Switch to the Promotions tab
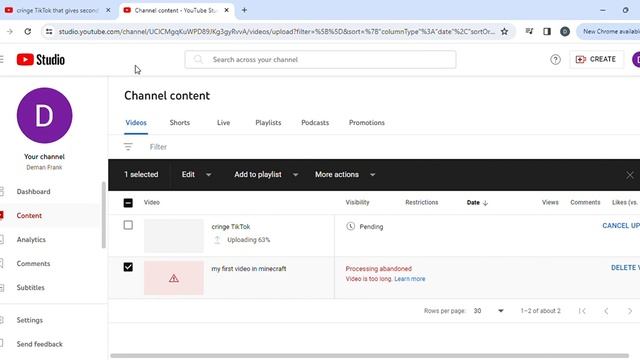Image resolution: width=640 pixels, height=360 pixels. [x=367, y=122]
